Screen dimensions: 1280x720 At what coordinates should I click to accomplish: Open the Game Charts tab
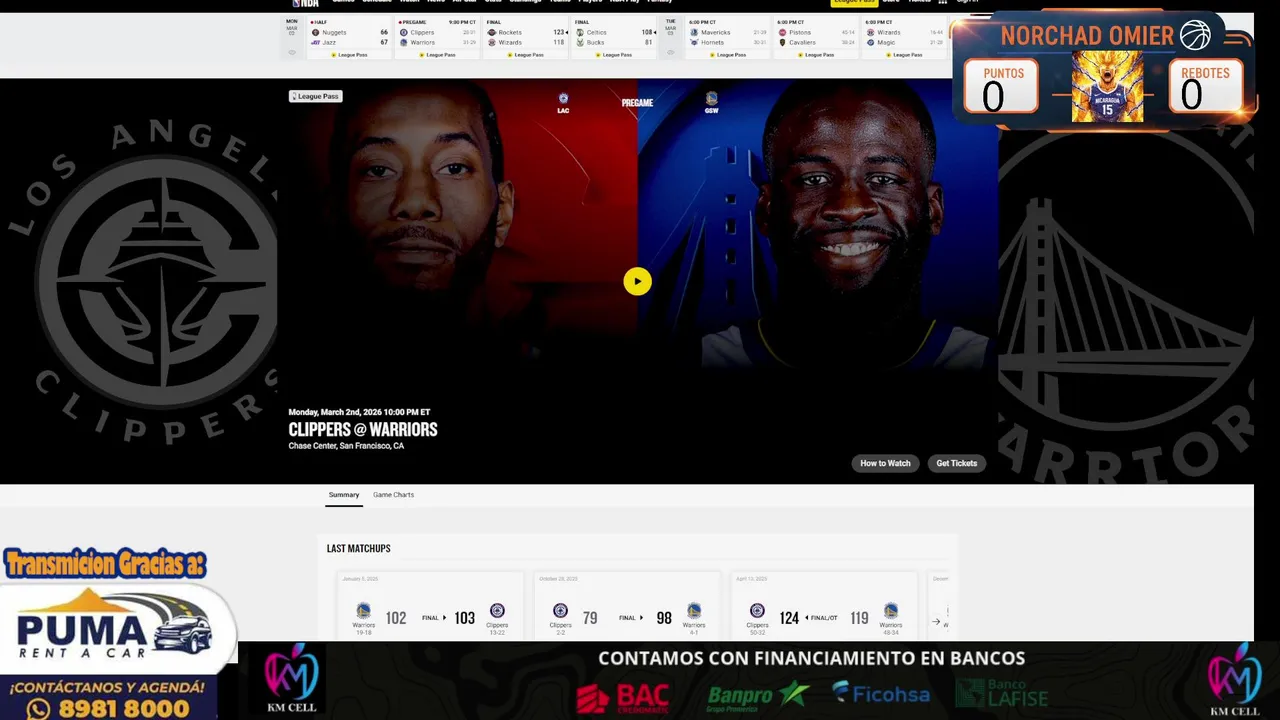(x=393, y=495)
